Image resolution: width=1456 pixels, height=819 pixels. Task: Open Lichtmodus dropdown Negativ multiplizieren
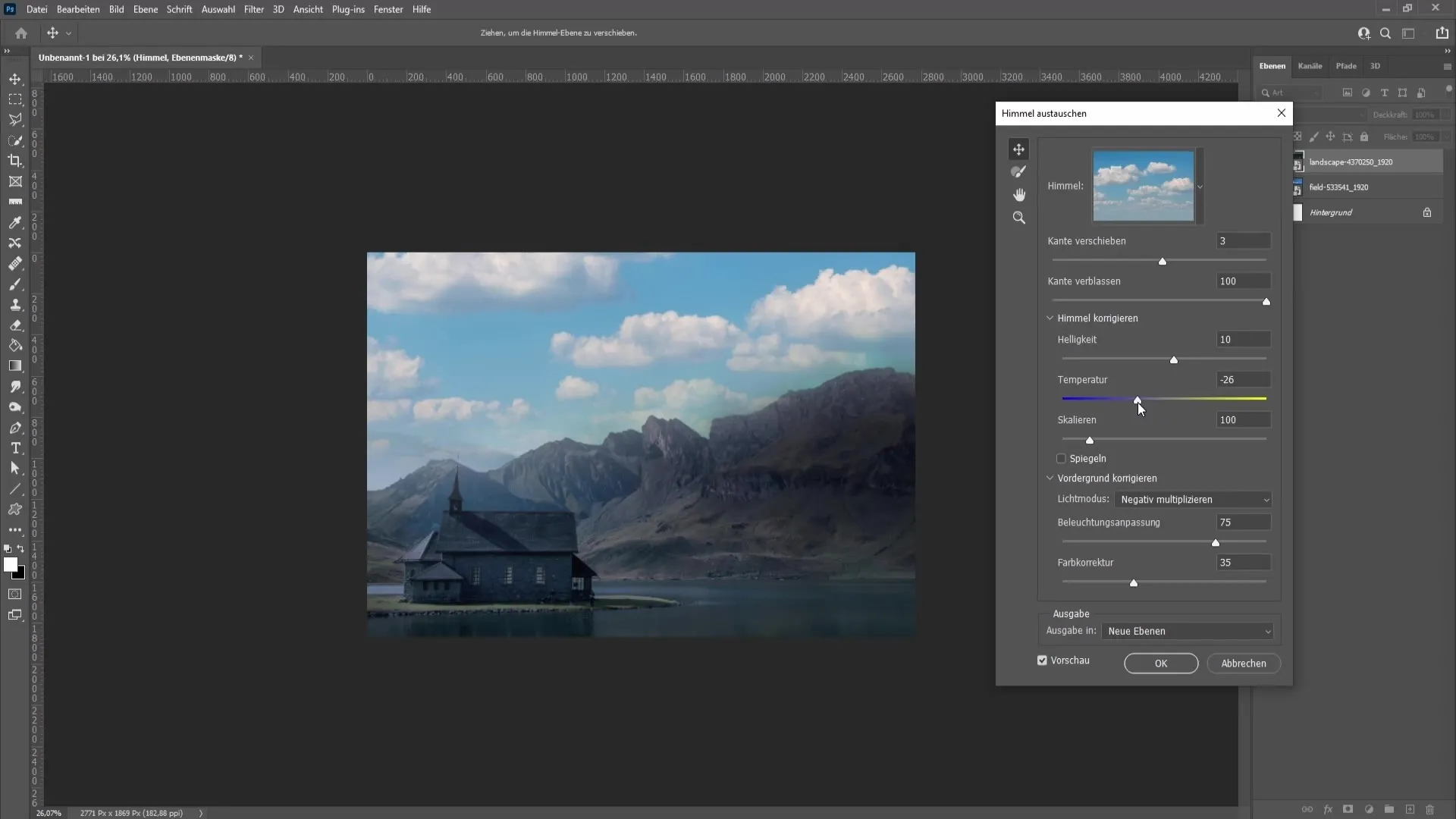coord(1193,500)
